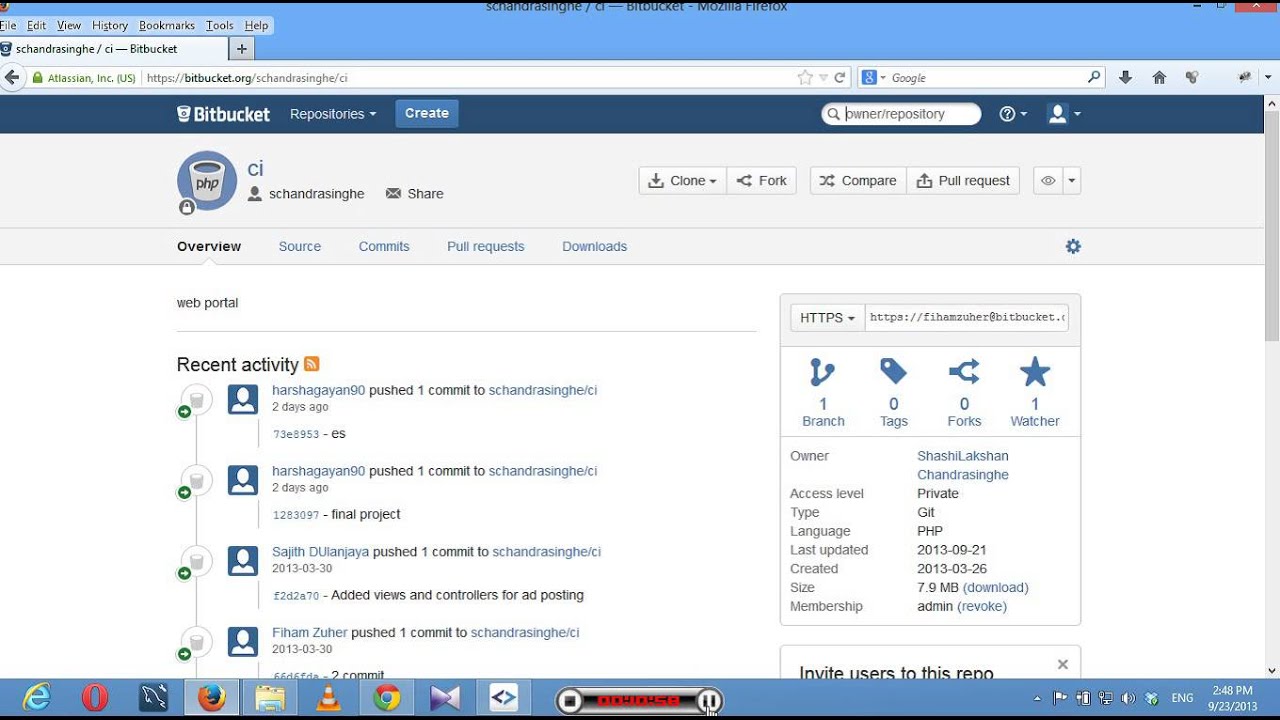Click the Firefox back arrow button
The image size is (1280, 720).
click(12, 77)
